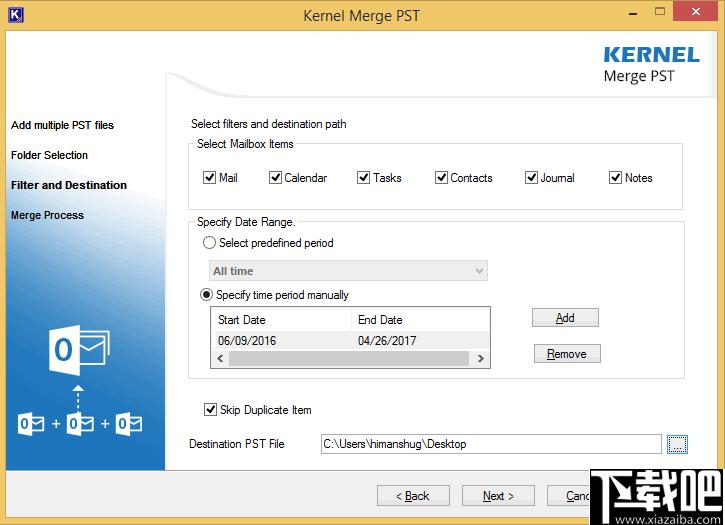Click the Cancel button

569,496
